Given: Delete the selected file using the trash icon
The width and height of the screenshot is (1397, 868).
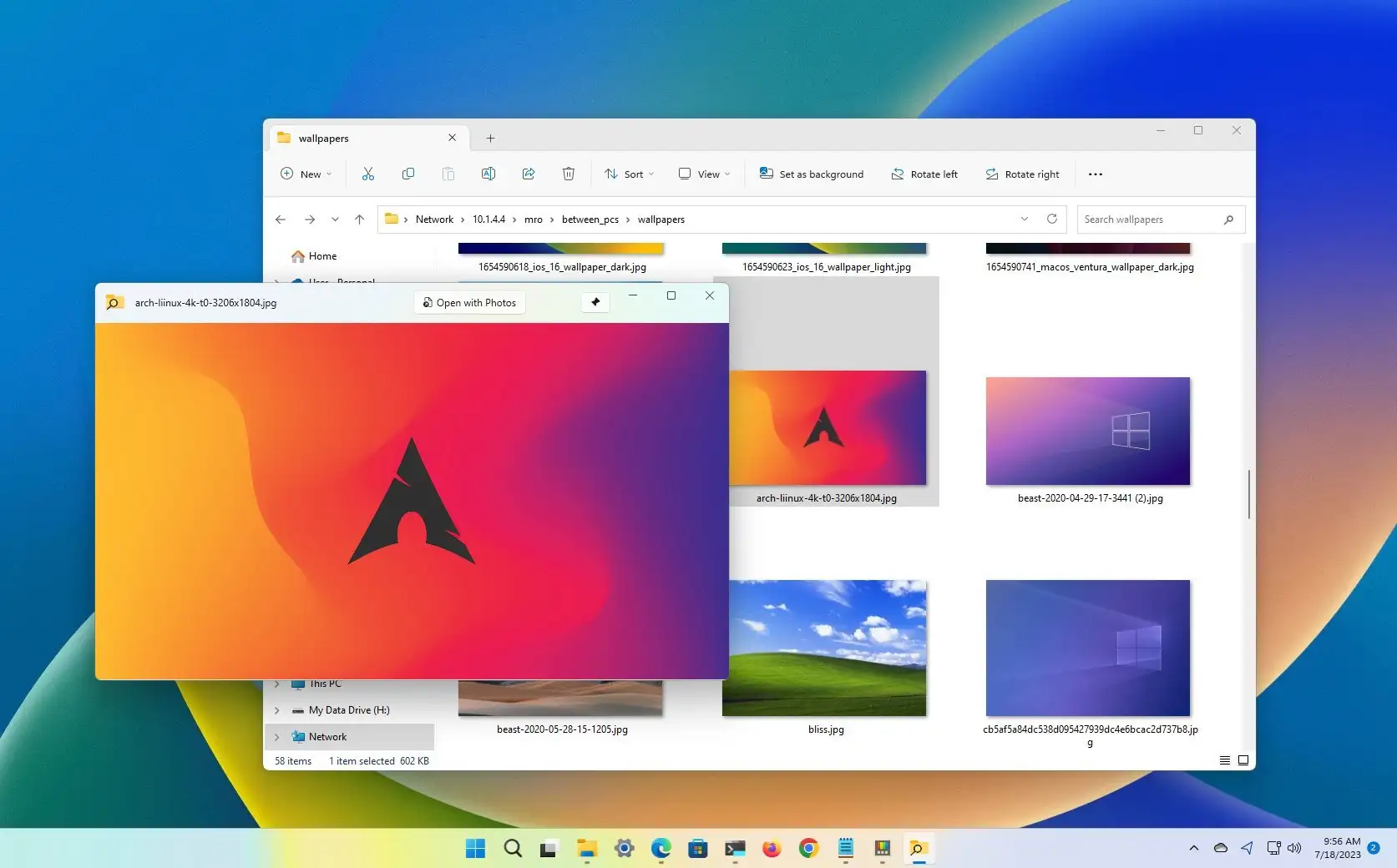Looking at the screenshot, I should tap(569, 174).
